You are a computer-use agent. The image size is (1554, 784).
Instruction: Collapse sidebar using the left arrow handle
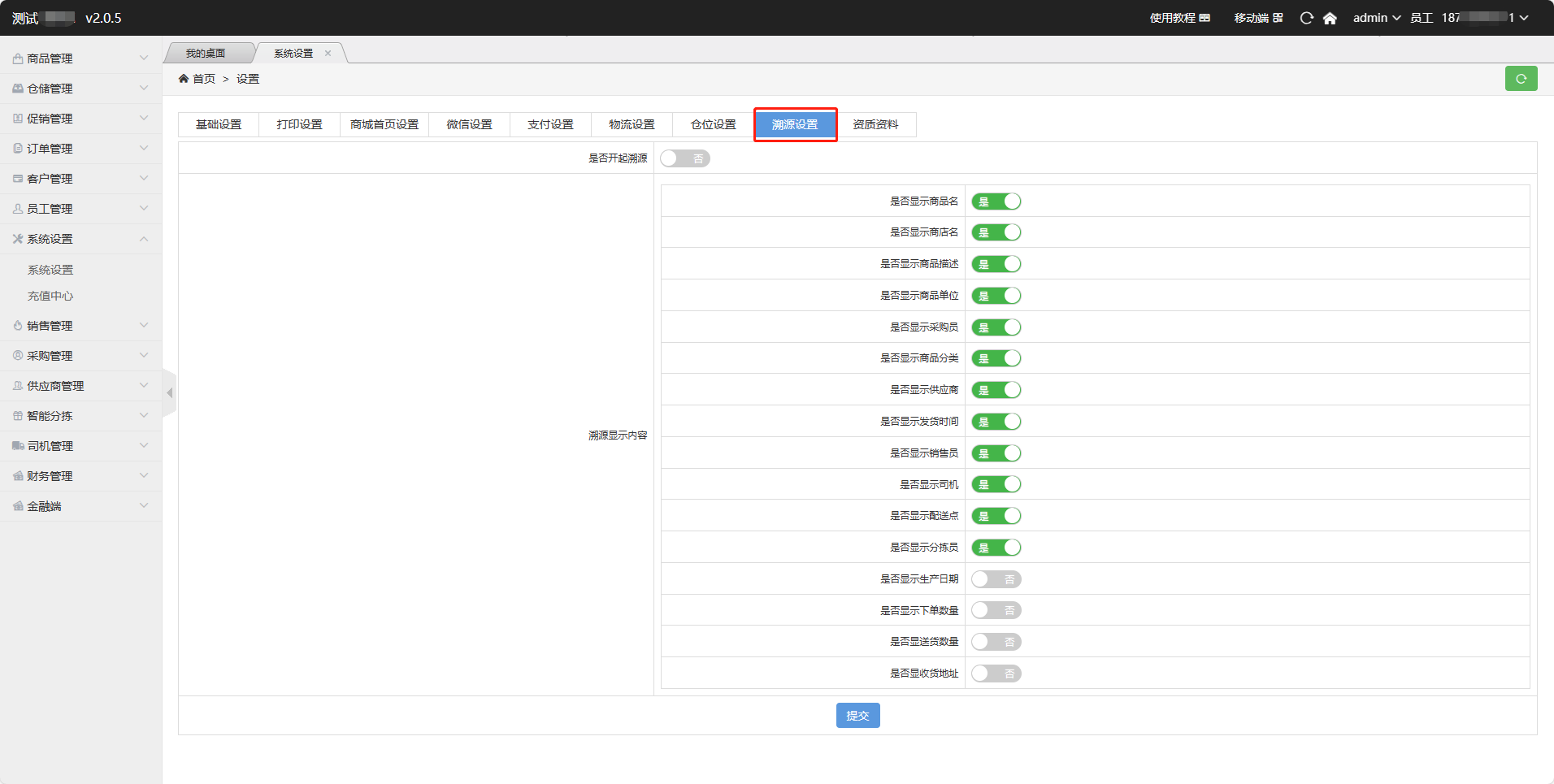tap(169, 393)
